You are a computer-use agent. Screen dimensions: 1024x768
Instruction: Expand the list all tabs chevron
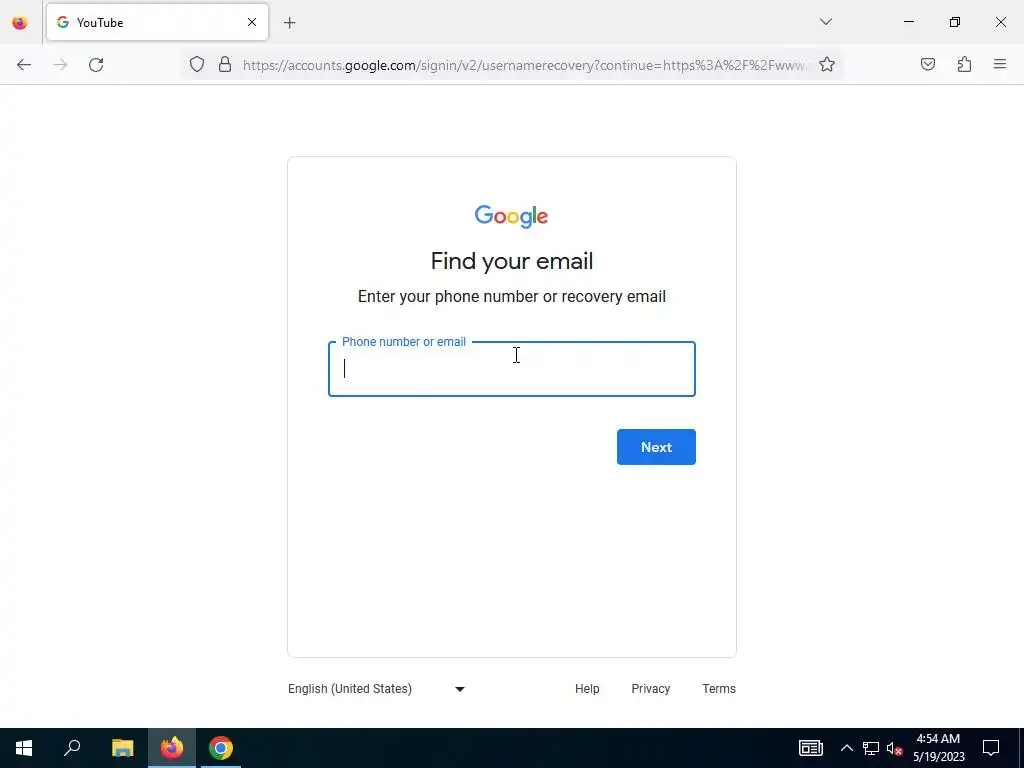point(825,22)
